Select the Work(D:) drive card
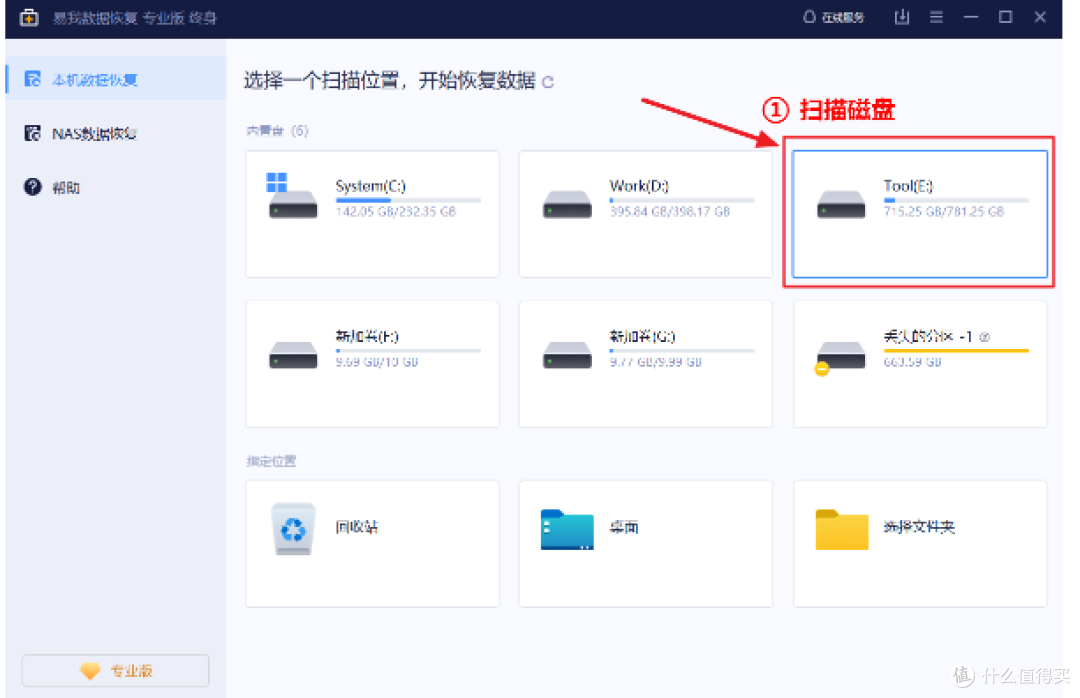 (645, 214)
